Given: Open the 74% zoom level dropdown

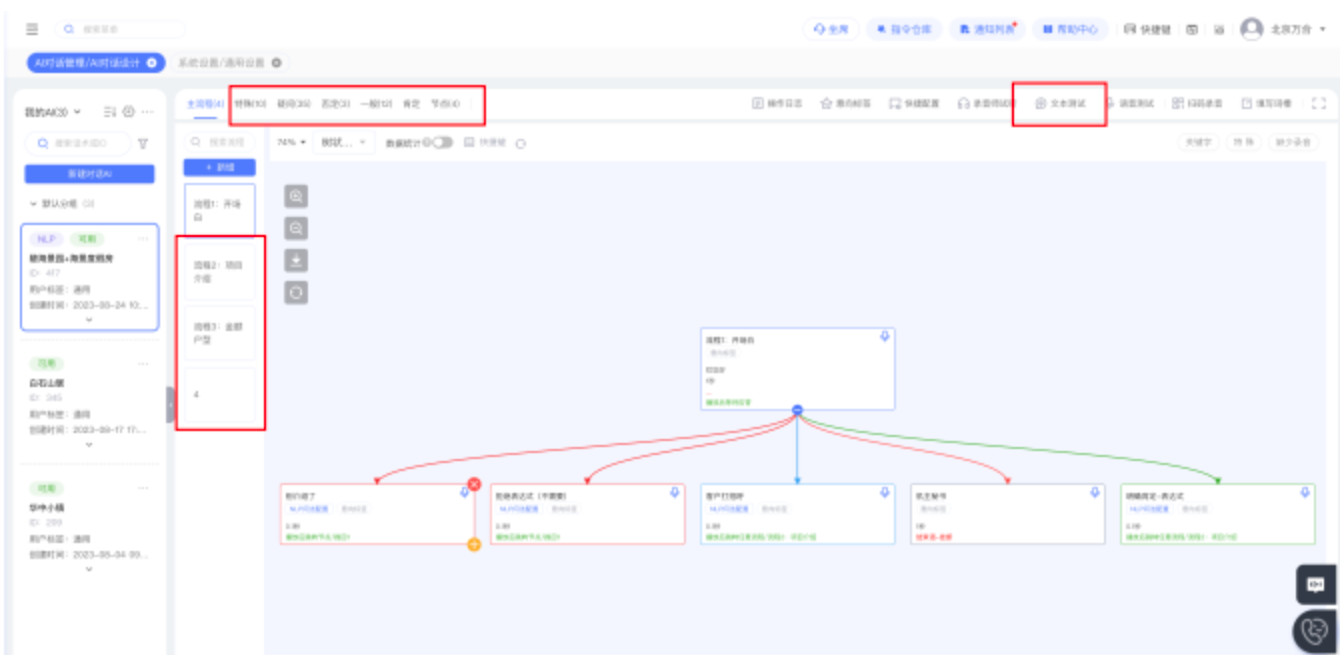Looking at the screenshot, I should [291, 143].
